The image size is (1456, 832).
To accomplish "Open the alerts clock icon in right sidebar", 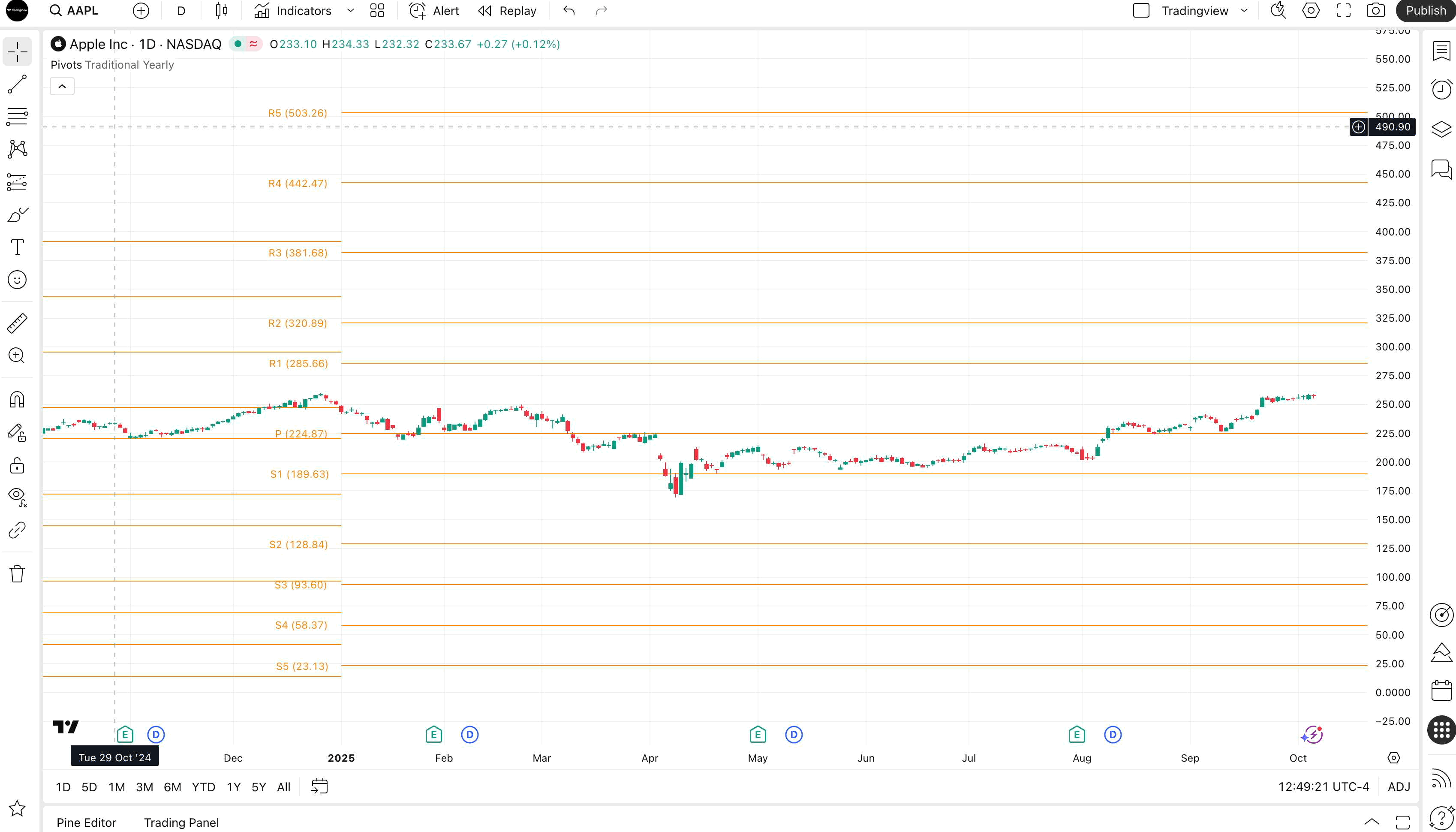I will [x=1441, y=89].
